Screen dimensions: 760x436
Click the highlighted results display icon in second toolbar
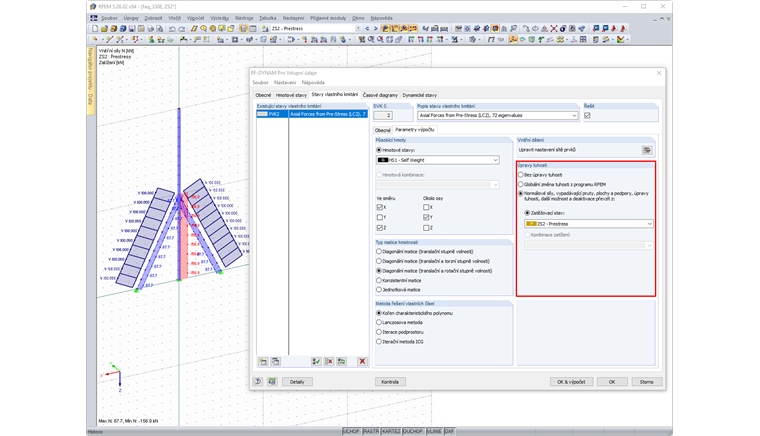pyautogui.click(x=513, y=40)
